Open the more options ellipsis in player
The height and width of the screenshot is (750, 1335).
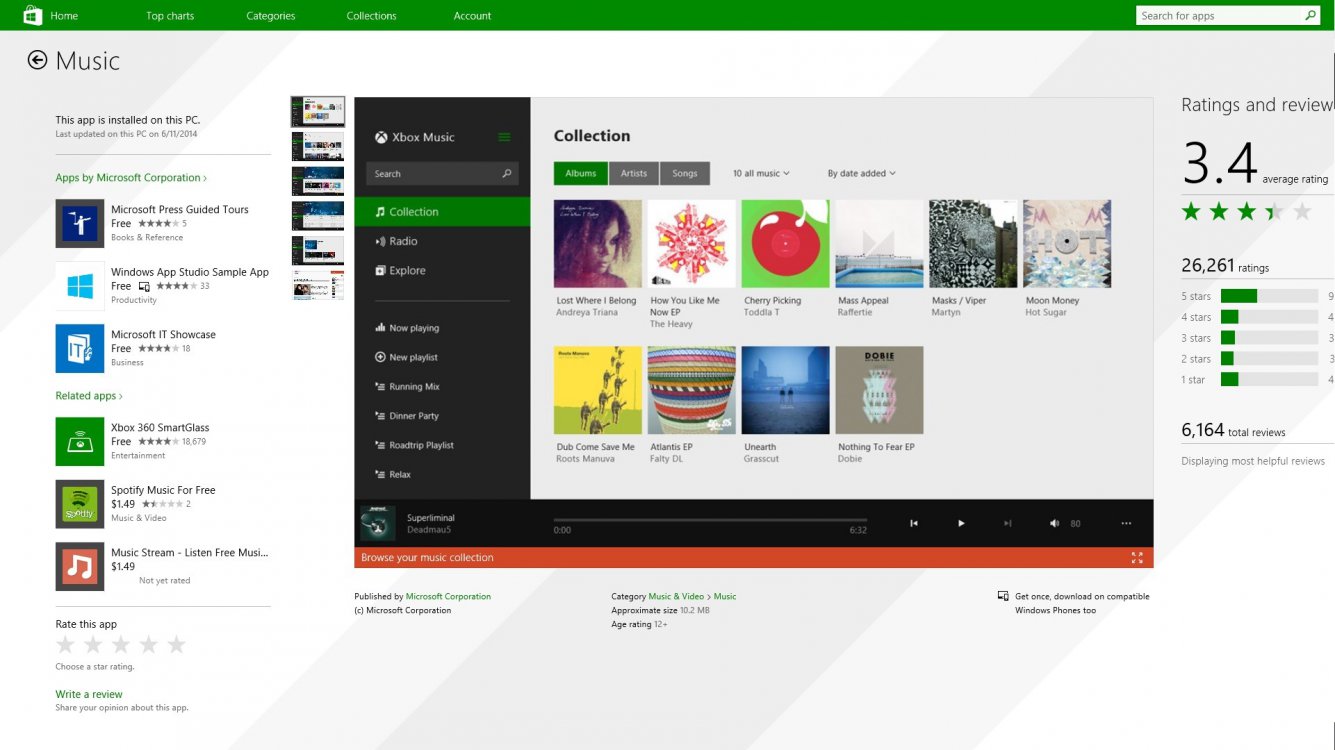pos(1126,523)
